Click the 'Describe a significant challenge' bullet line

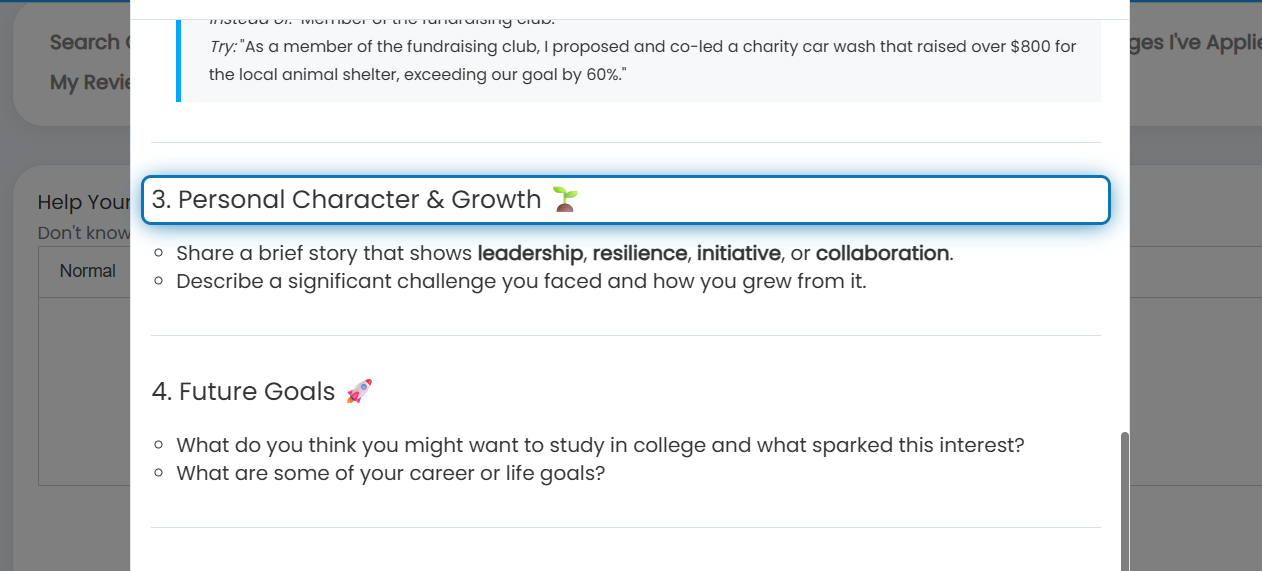(x=521, y=281)
